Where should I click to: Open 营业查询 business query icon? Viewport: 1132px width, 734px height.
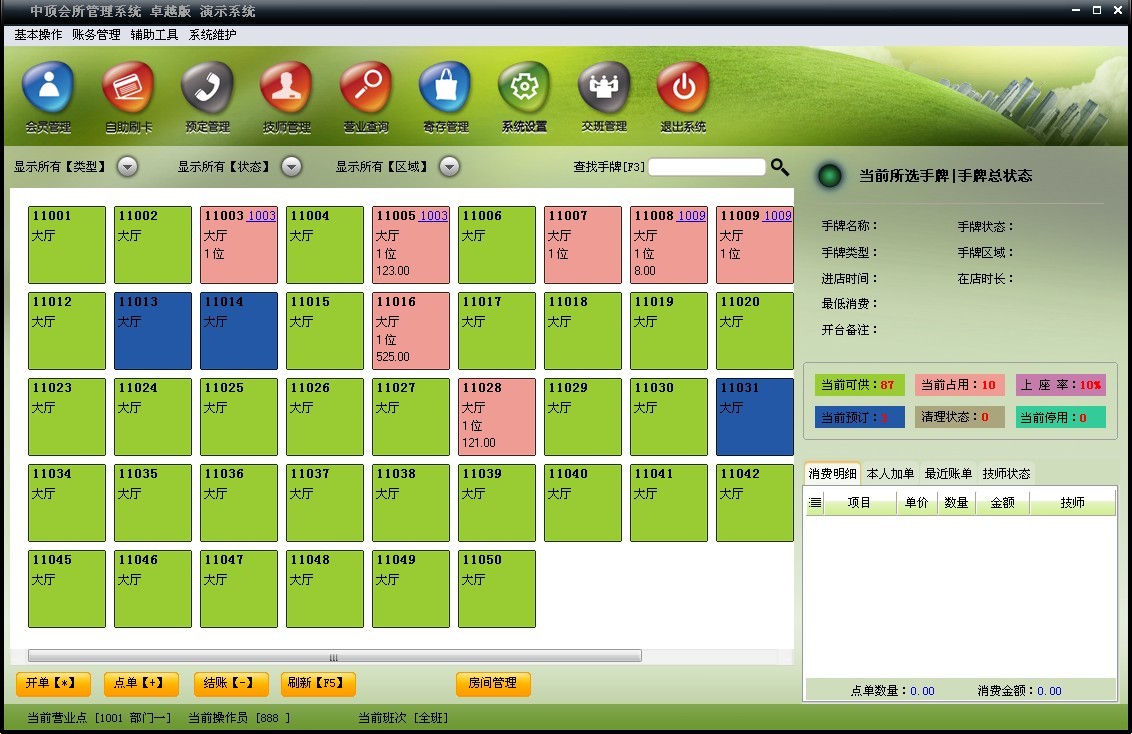(366, 90)
